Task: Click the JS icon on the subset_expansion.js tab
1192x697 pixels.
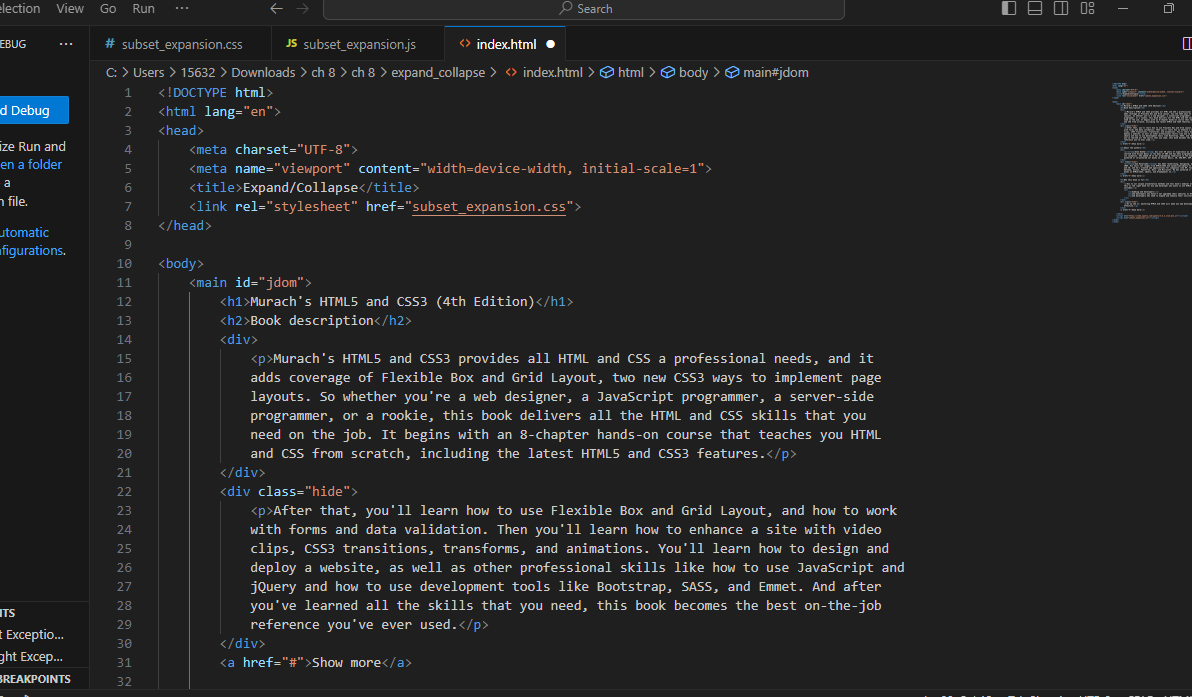Action: pos(291,44)
